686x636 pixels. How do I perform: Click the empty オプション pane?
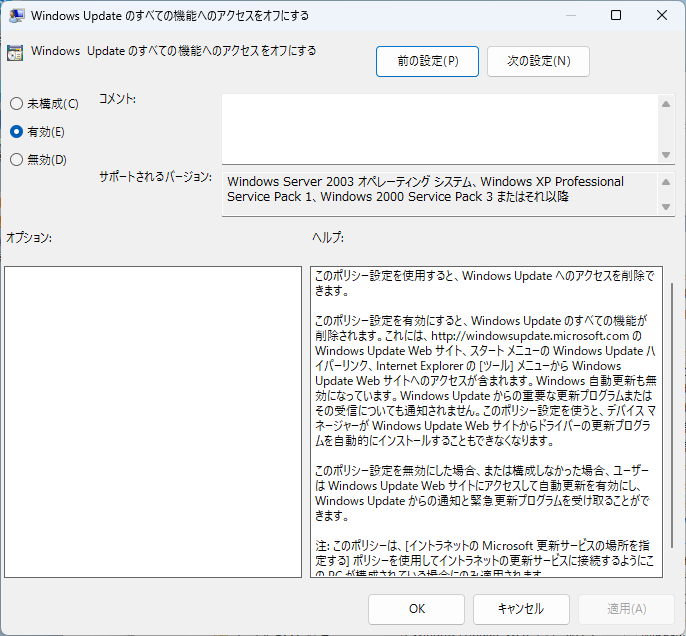(152, 421)
